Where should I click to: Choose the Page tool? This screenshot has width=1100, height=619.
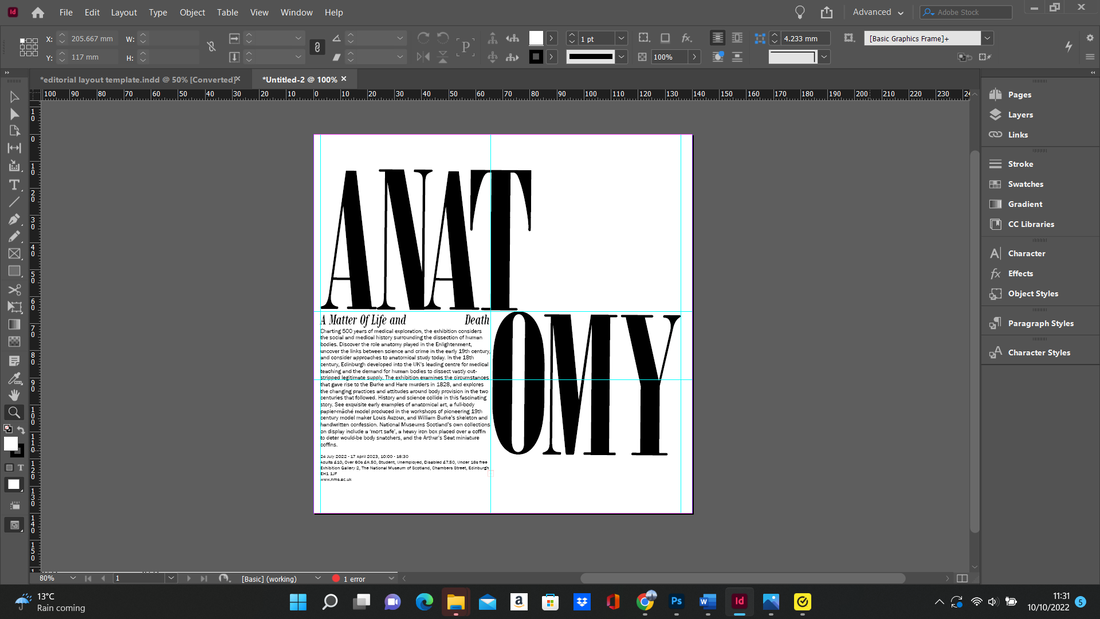pos(14,131)
